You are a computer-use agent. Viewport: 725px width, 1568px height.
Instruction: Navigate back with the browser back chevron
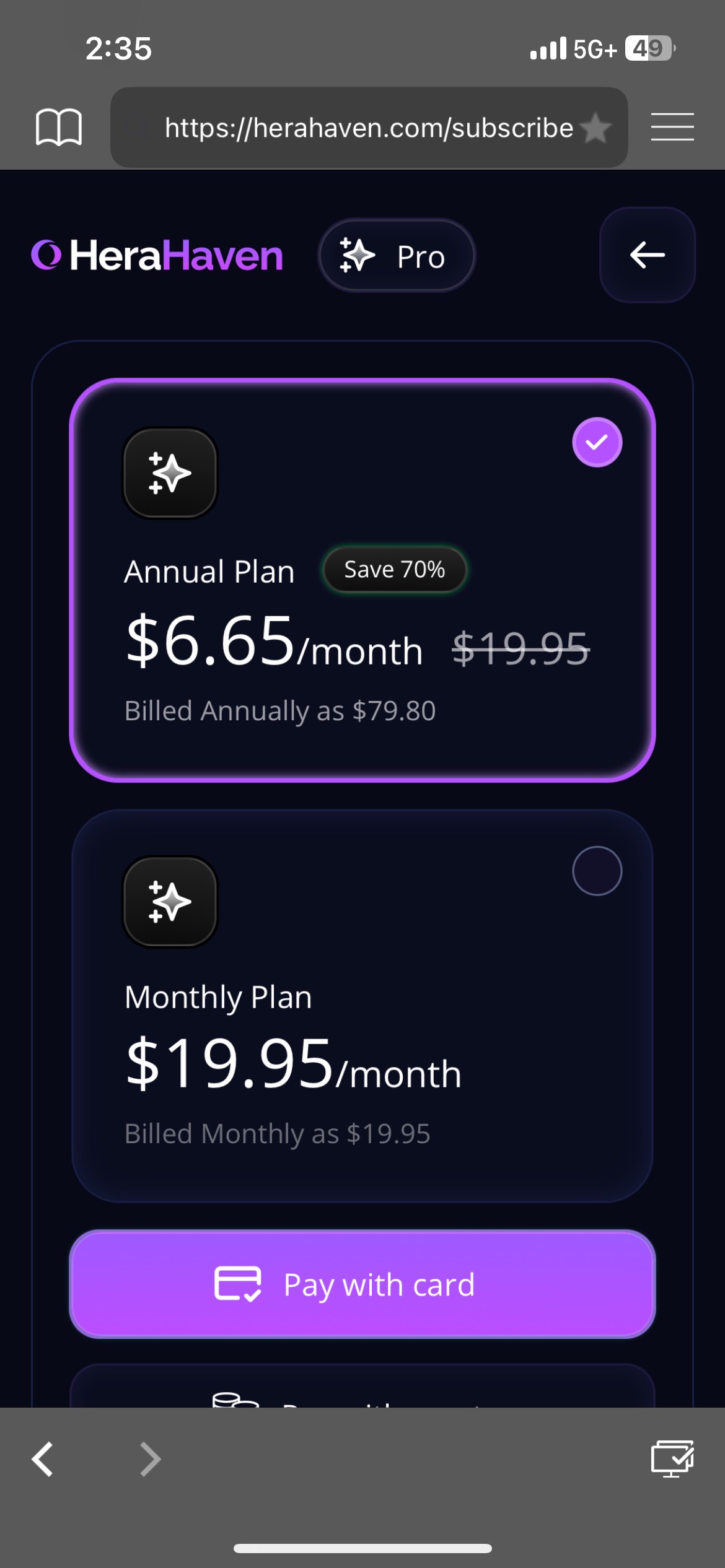(43, 1459)
